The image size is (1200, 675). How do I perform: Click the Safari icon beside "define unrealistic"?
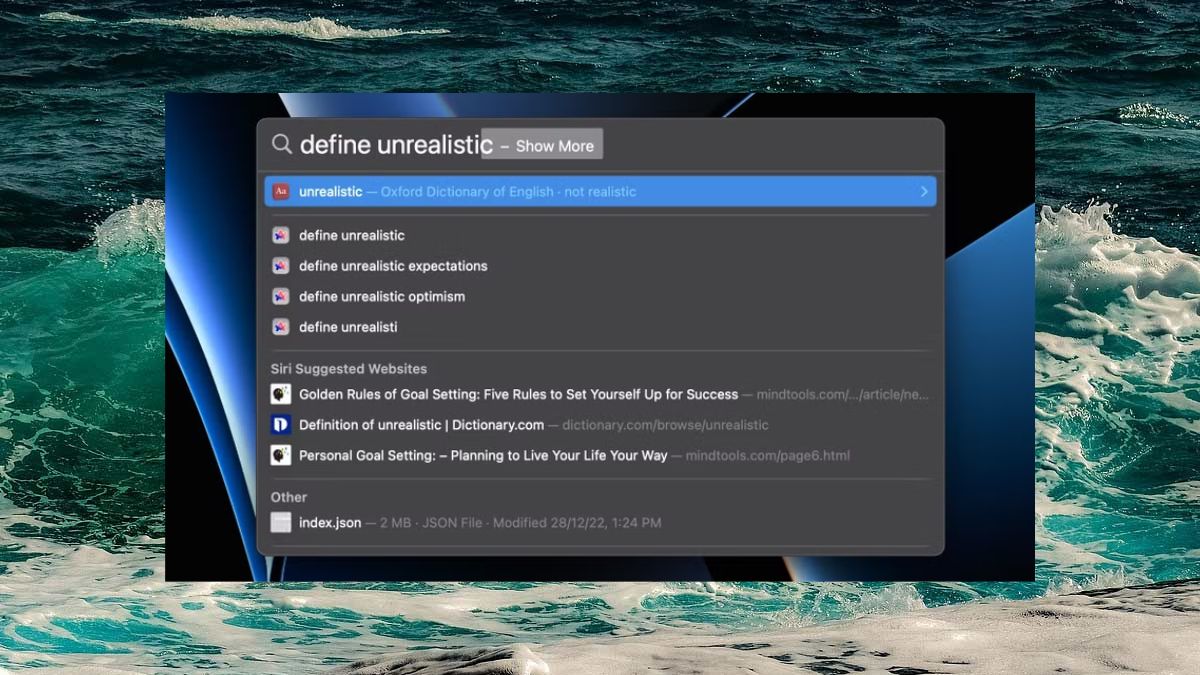(281, 236)
